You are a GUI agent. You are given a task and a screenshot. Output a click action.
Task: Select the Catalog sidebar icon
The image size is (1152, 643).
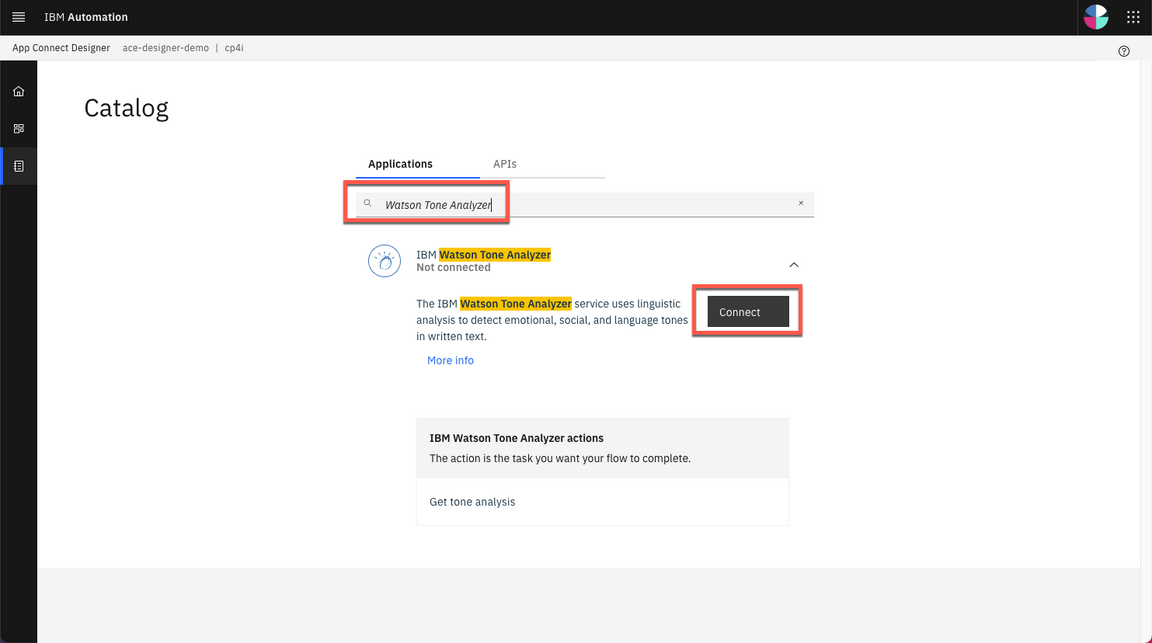18,166
